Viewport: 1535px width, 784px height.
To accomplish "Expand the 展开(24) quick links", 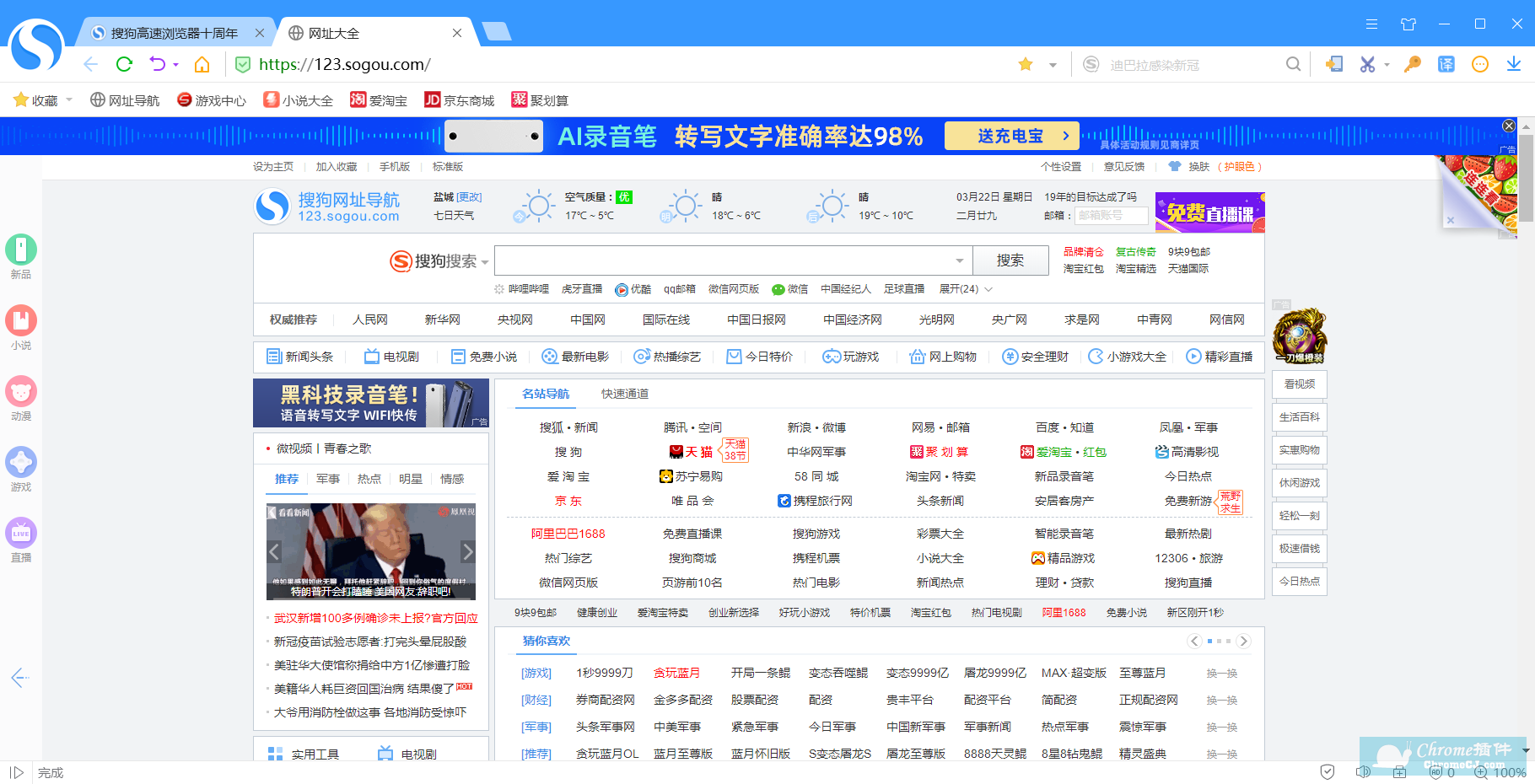I will [966, 289].
